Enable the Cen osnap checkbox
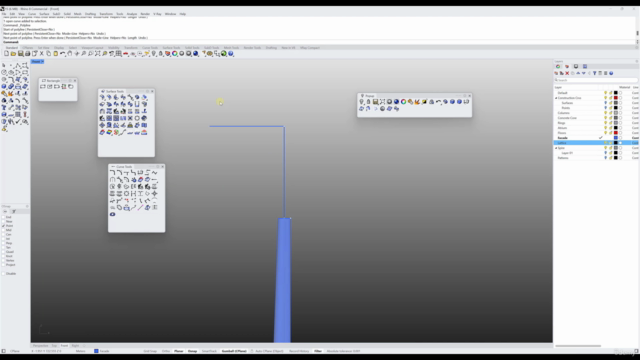 pyautogui.click(x=4, y=235)
